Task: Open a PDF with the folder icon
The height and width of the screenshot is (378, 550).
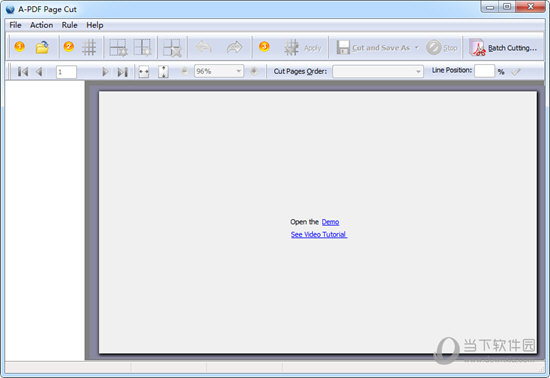Action: point(42,47)
